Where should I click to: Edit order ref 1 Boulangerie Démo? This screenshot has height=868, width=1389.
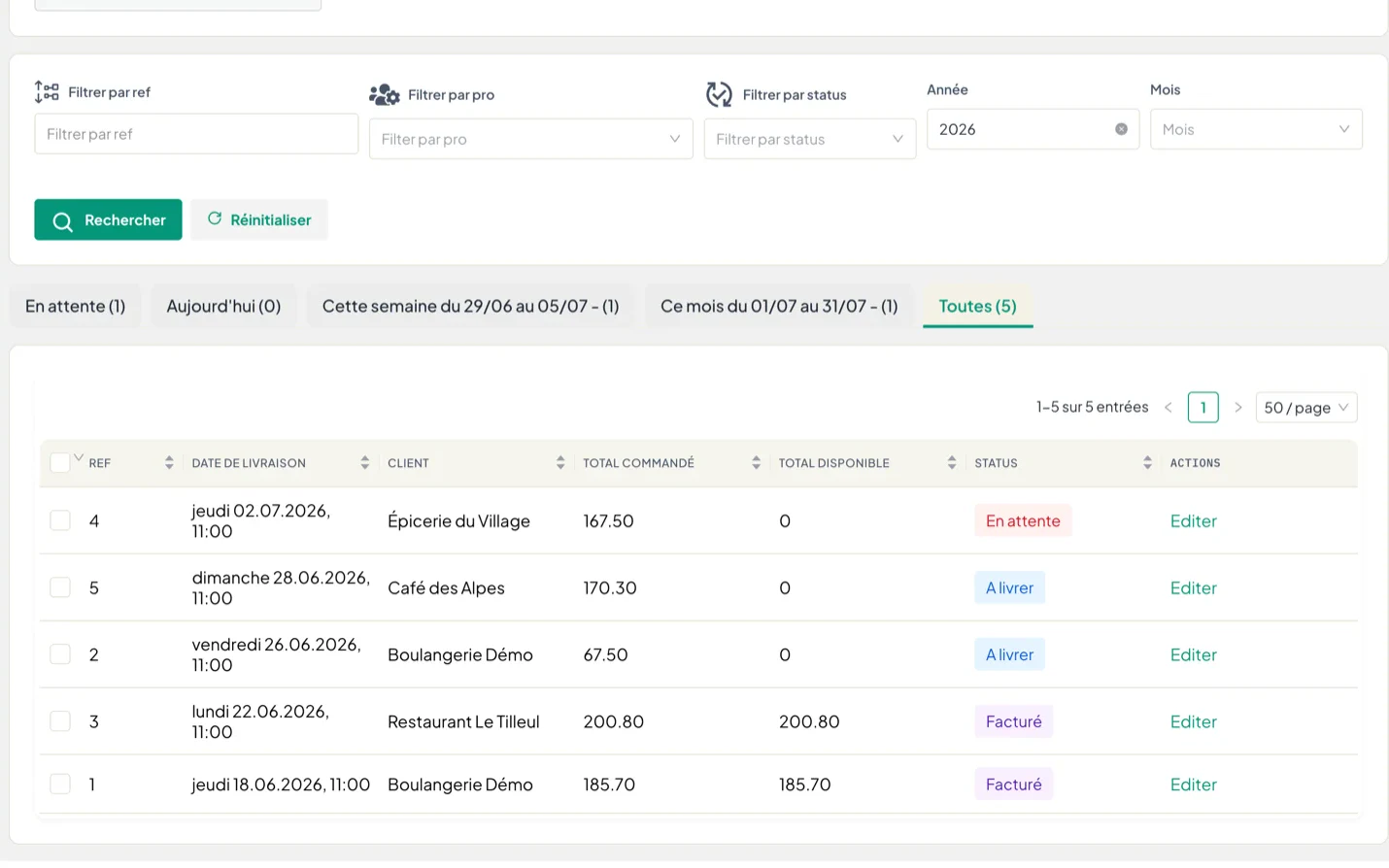pos(1193,785)
